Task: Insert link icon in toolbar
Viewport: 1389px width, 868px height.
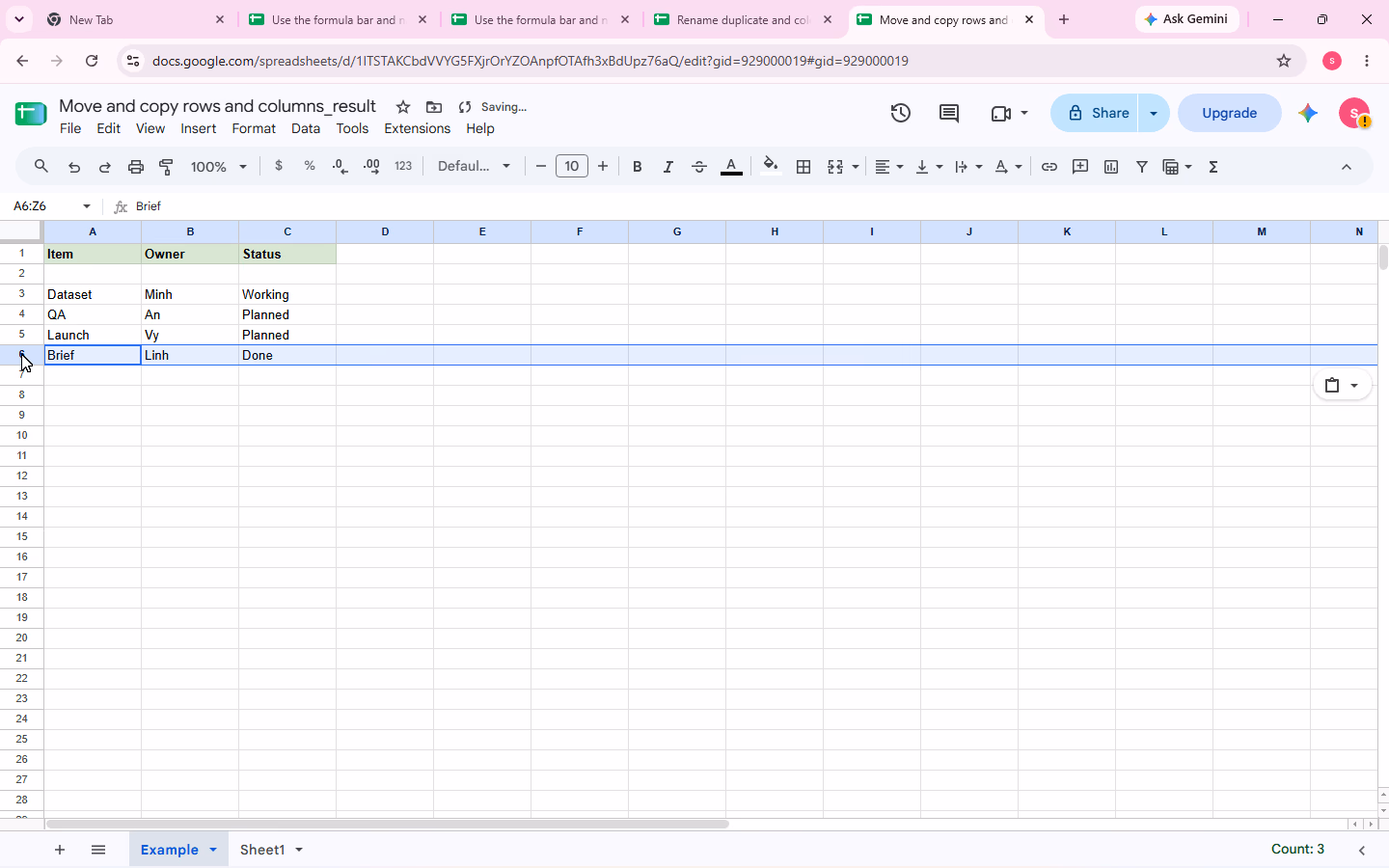Action: [1049, 167]
